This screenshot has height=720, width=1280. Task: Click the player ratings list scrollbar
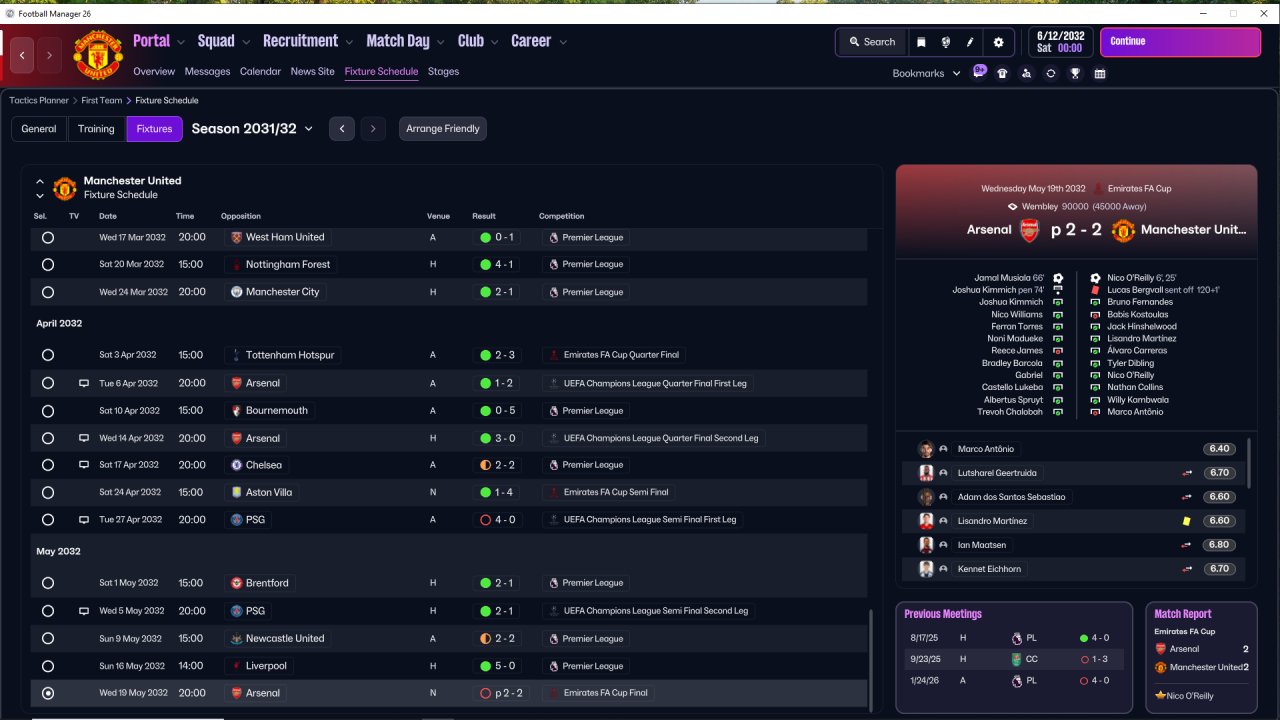pyautogui.click(x=1250, y=462)
